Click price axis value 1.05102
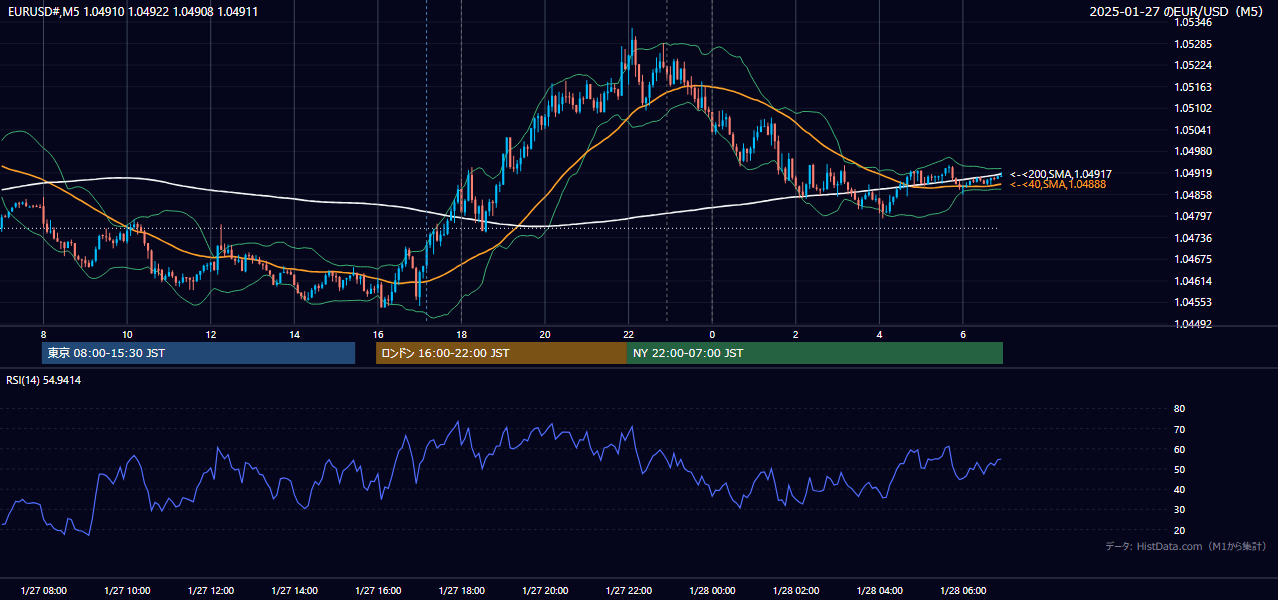Viewport: 1278px width, 600px height. (1192, 108)
